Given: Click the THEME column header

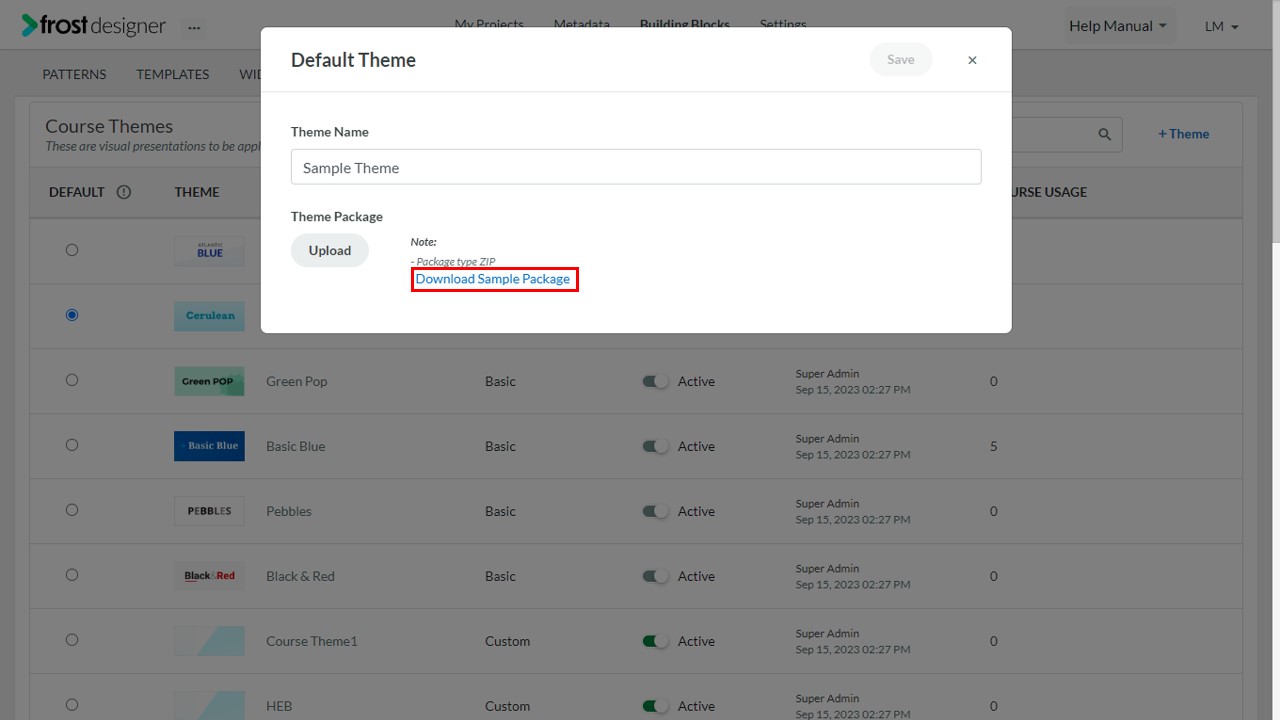Looking at the screenshot, I should (197, 192).
